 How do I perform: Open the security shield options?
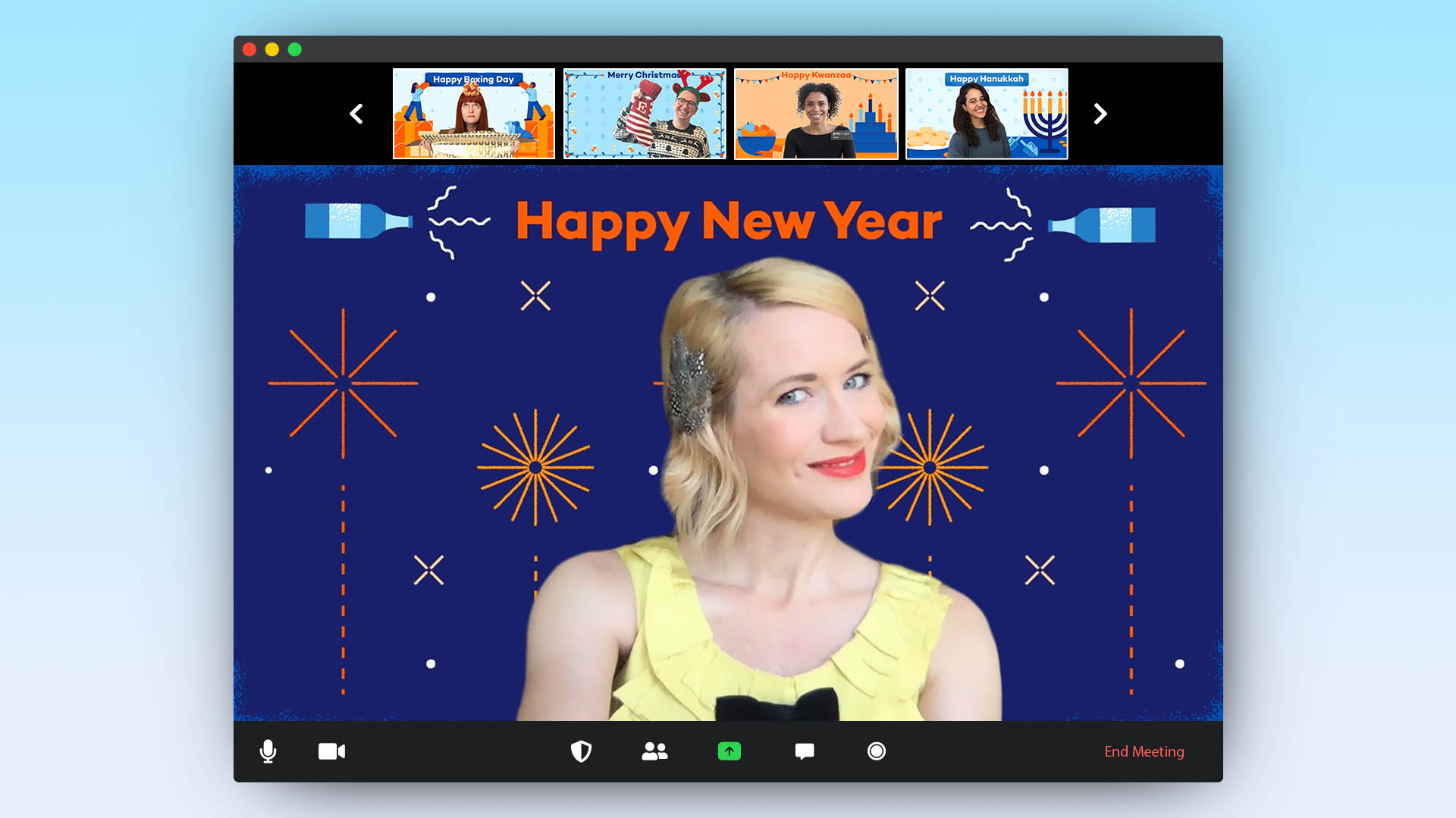click(x=581, y=751)
